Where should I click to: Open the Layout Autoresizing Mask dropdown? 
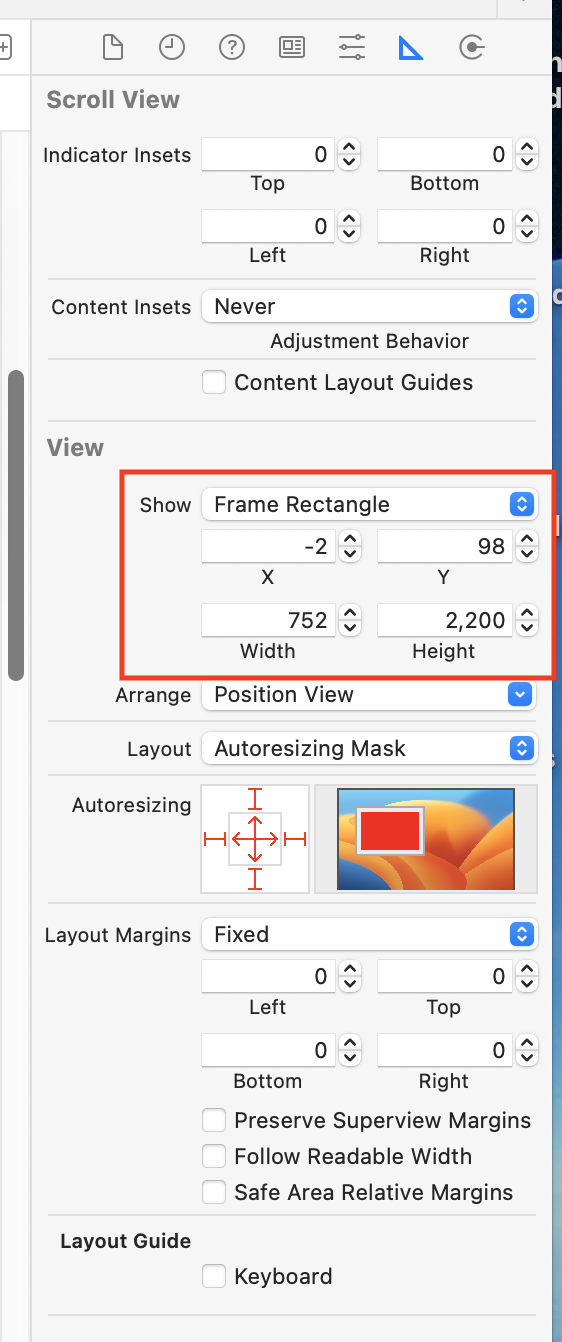click(x=369, y=748)
